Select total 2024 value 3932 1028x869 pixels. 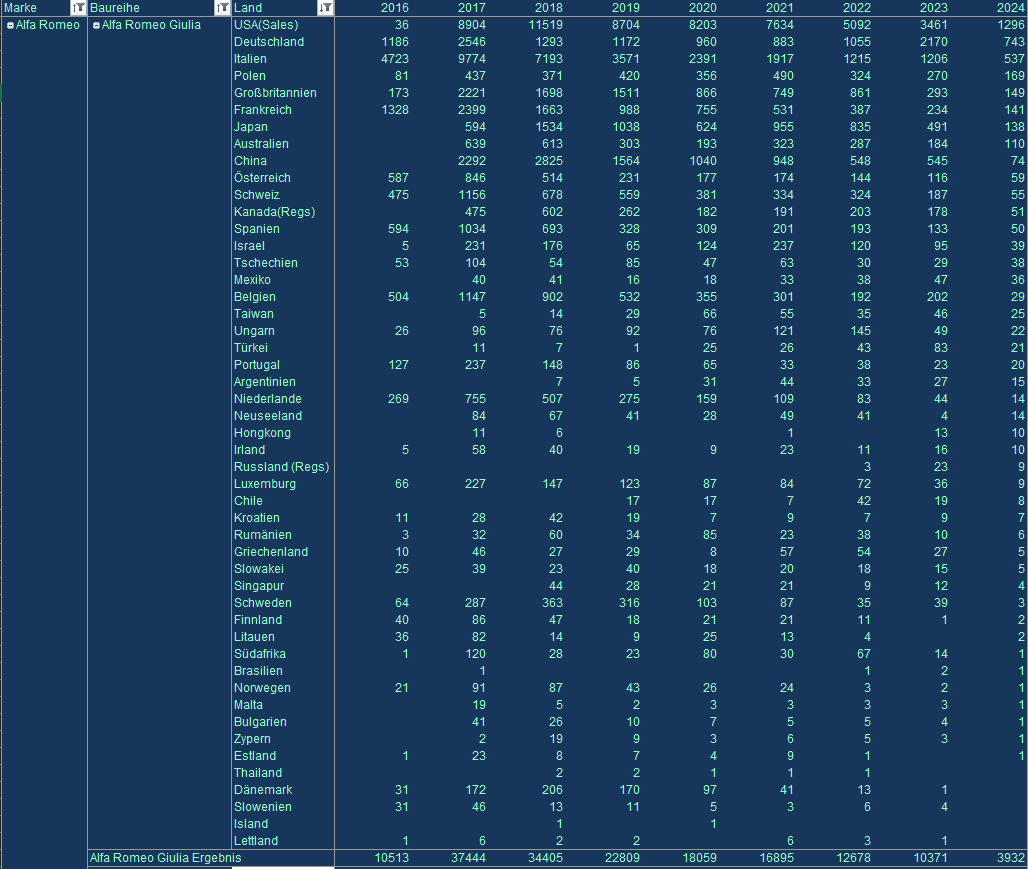[1010, 858]
